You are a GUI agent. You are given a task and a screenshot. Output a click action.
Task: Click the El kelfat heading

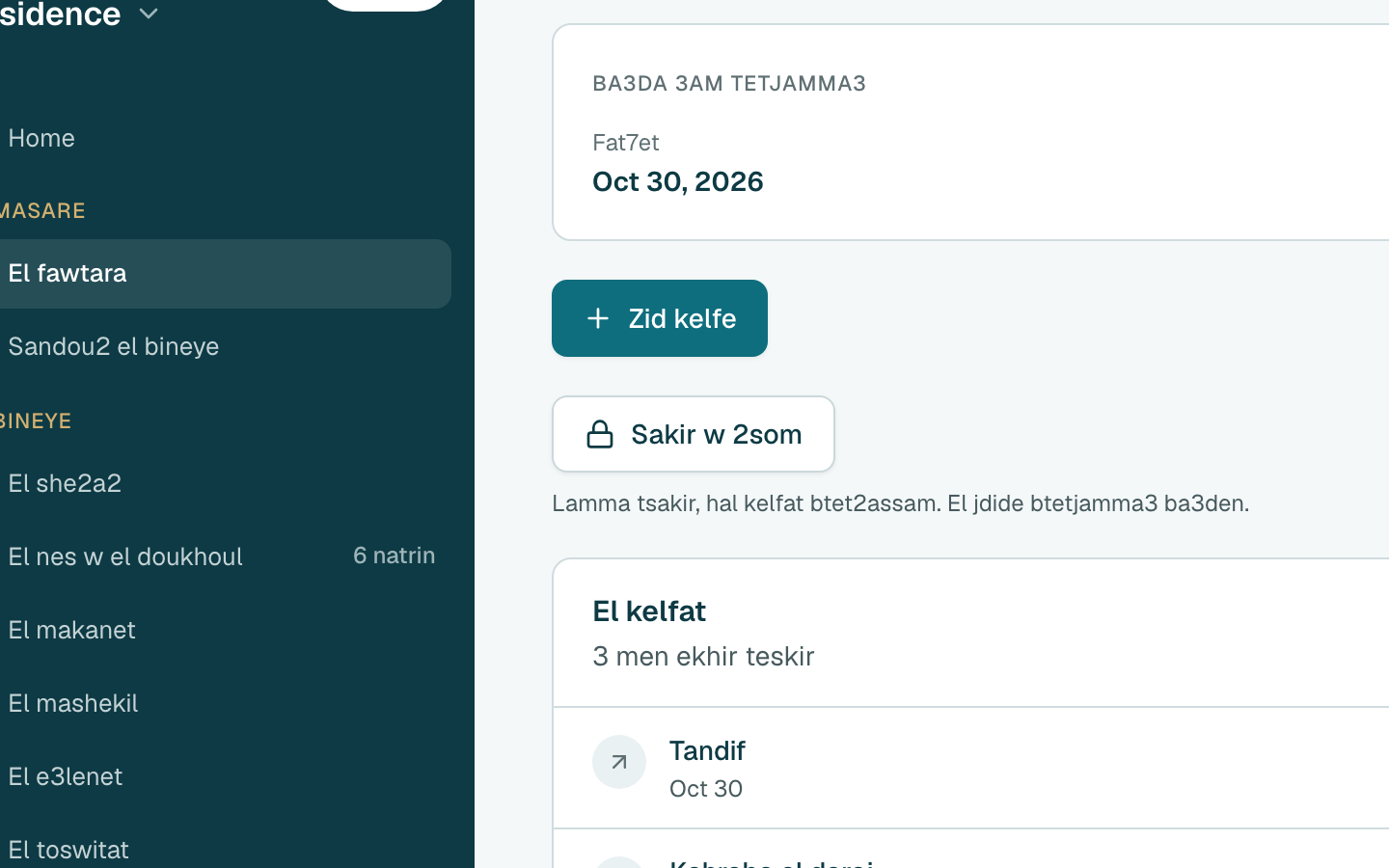(x=649, y=611)
